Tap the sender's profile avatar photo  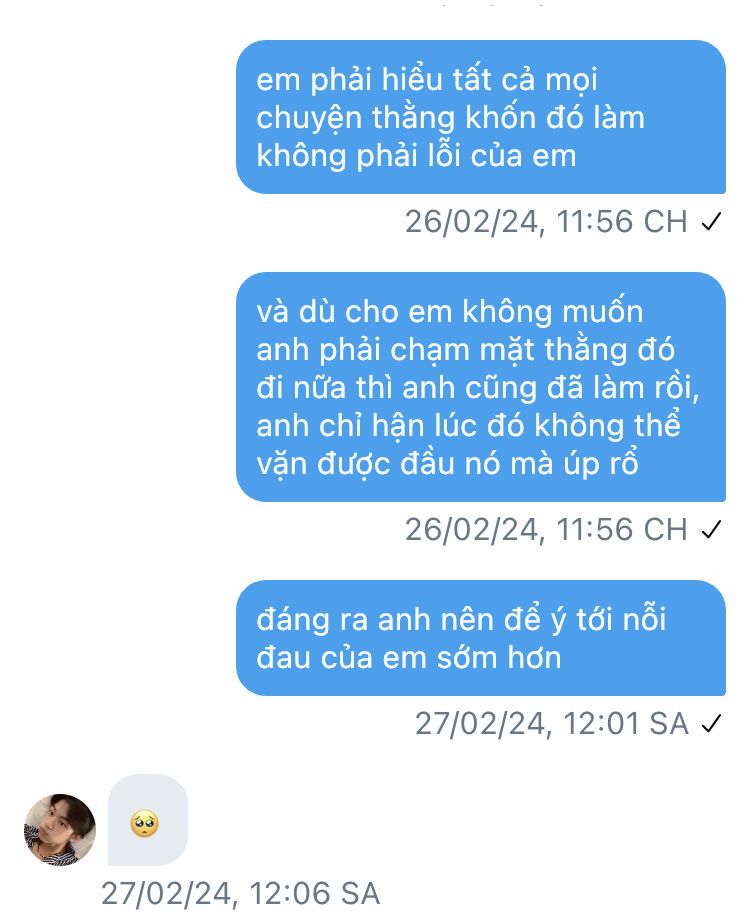60,830
